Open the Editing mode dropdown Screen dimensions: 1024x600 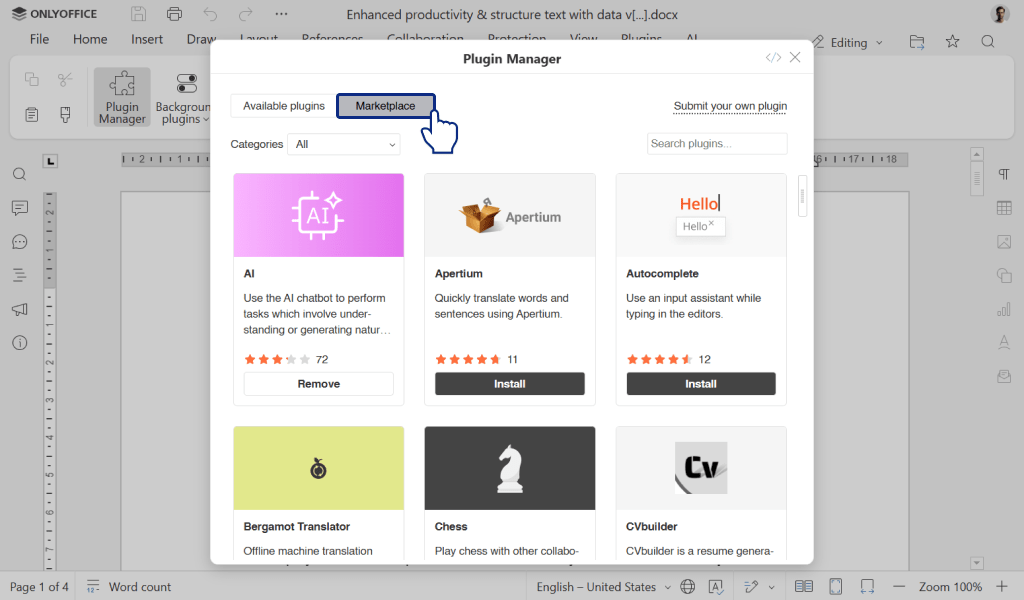848,42
